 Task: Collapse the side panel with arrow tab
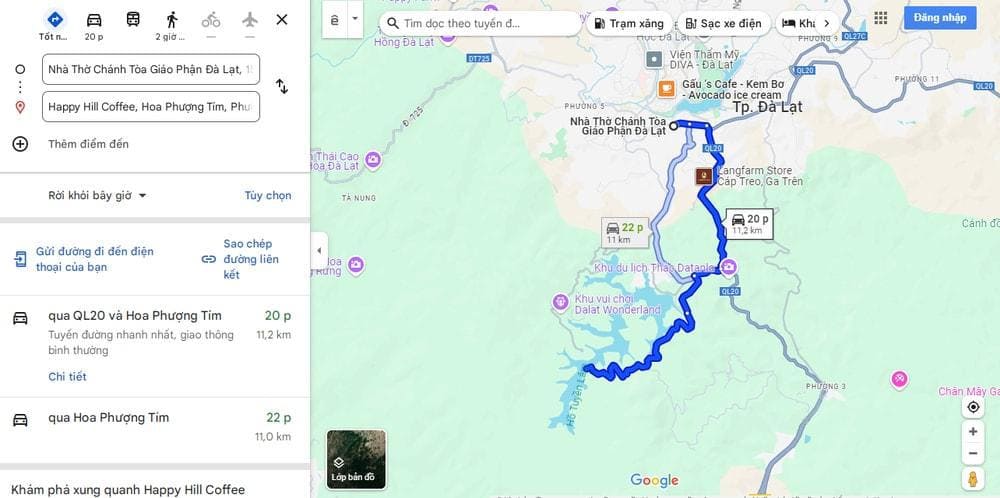click(319, 251)
